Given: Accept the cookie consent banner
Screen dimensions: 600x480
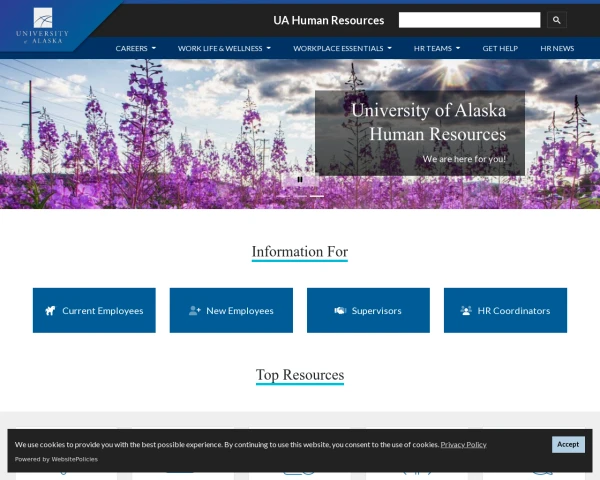Looking at the screenshot, I should tap(568, 444).
